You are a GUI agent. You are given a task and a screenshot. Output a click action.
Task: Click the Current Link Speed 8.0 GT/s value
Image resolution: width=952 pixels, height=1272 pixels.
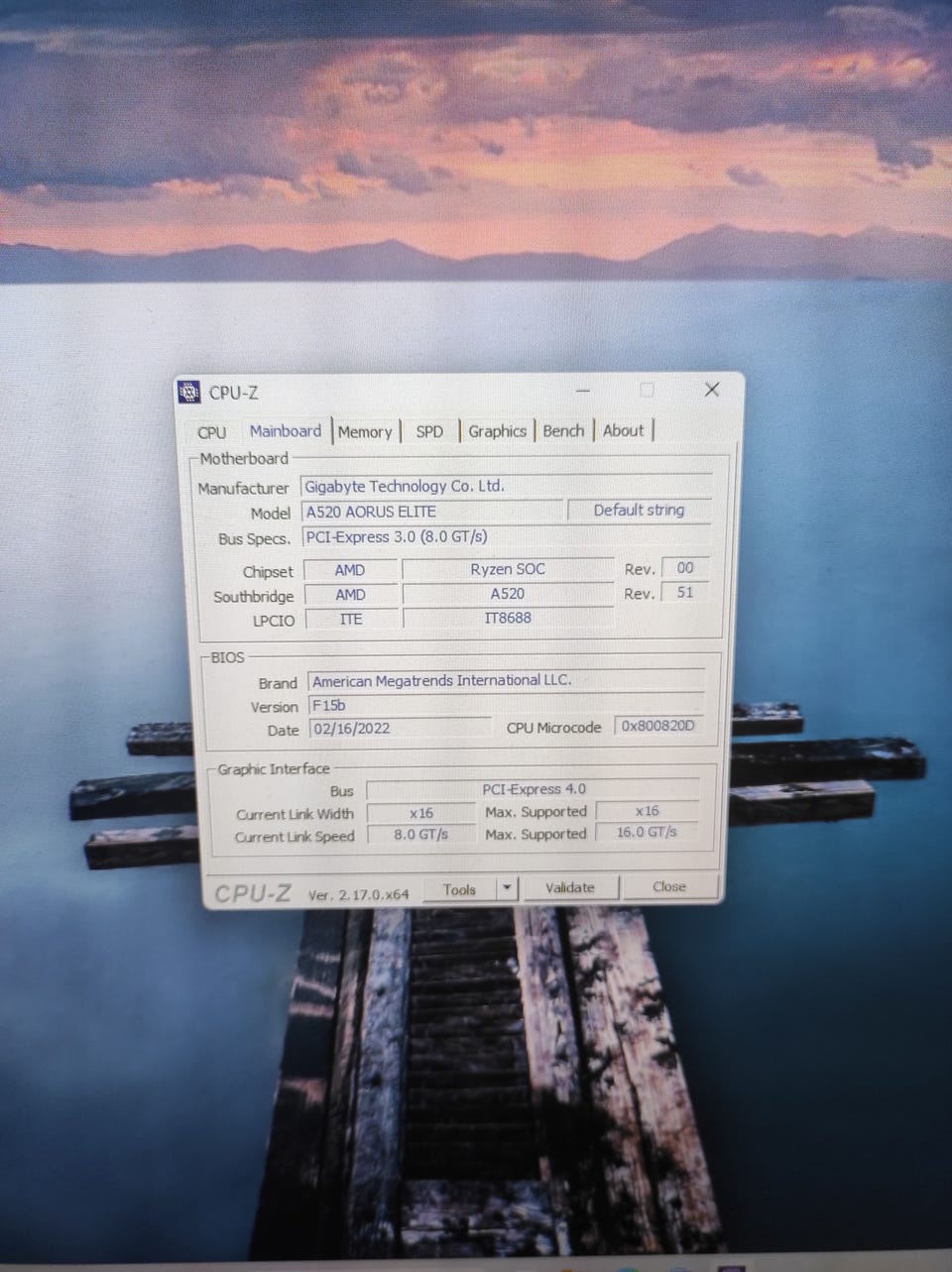pyautogui.click(x=421, y=835)
